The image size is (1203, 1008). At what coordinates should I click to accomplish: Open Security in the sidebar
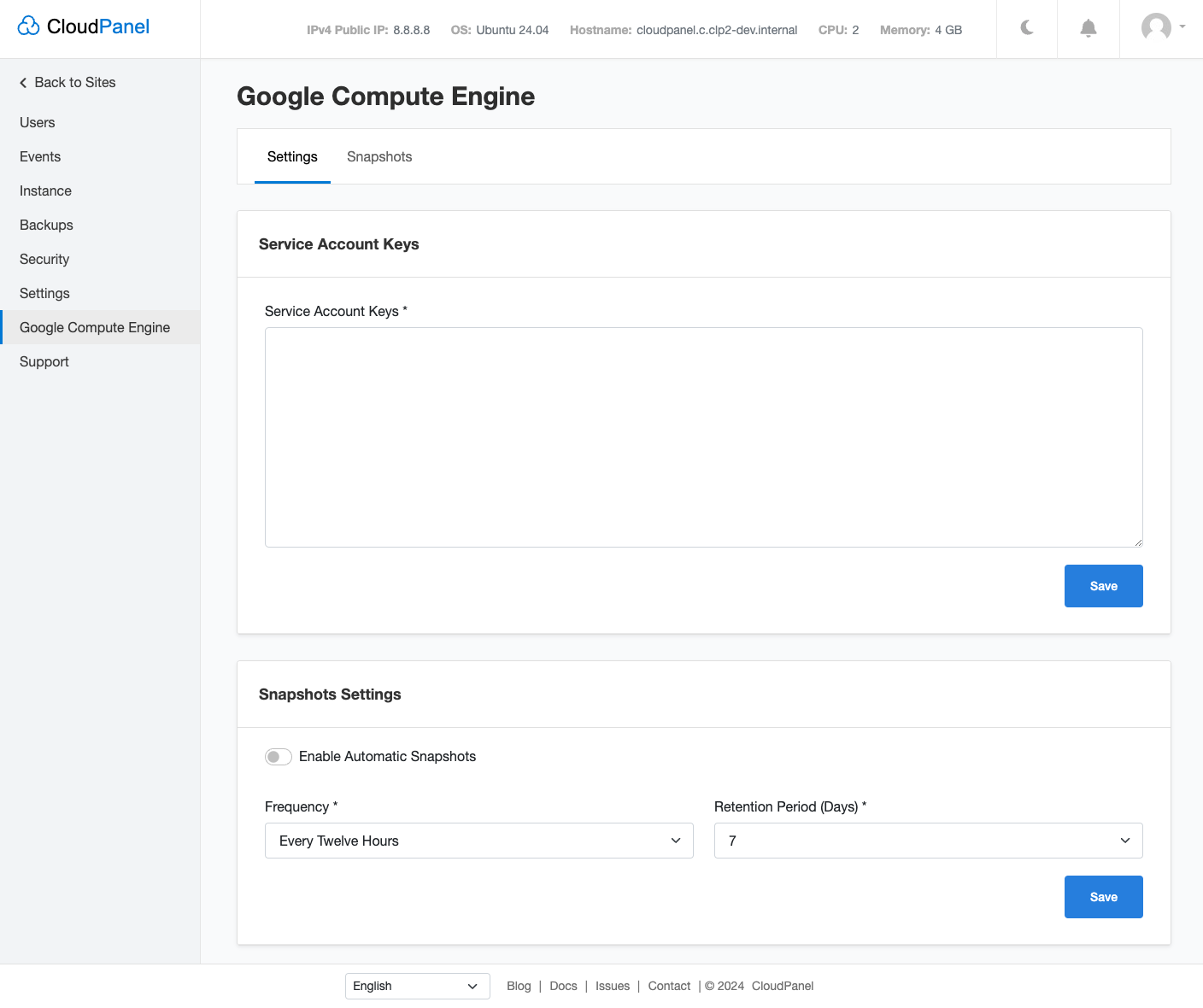click(44, 259)
